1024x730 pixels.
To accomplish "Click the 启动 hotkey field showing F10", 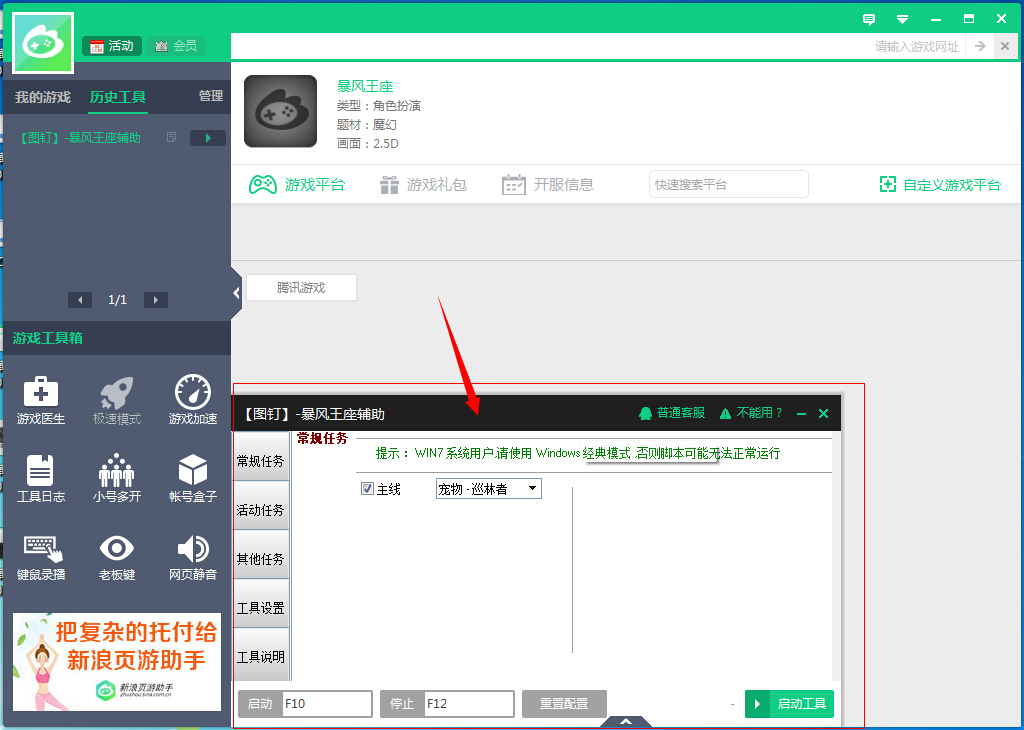I will [327, 704].
